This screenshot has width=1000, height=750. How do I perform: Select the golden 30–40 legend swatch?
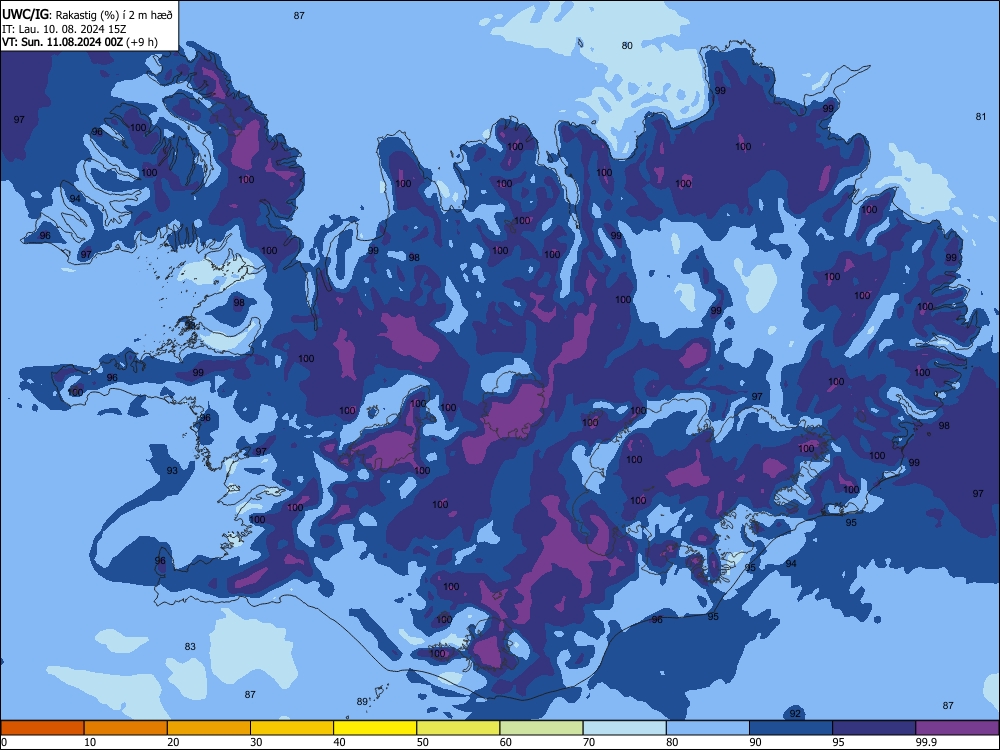click(292, 728)
